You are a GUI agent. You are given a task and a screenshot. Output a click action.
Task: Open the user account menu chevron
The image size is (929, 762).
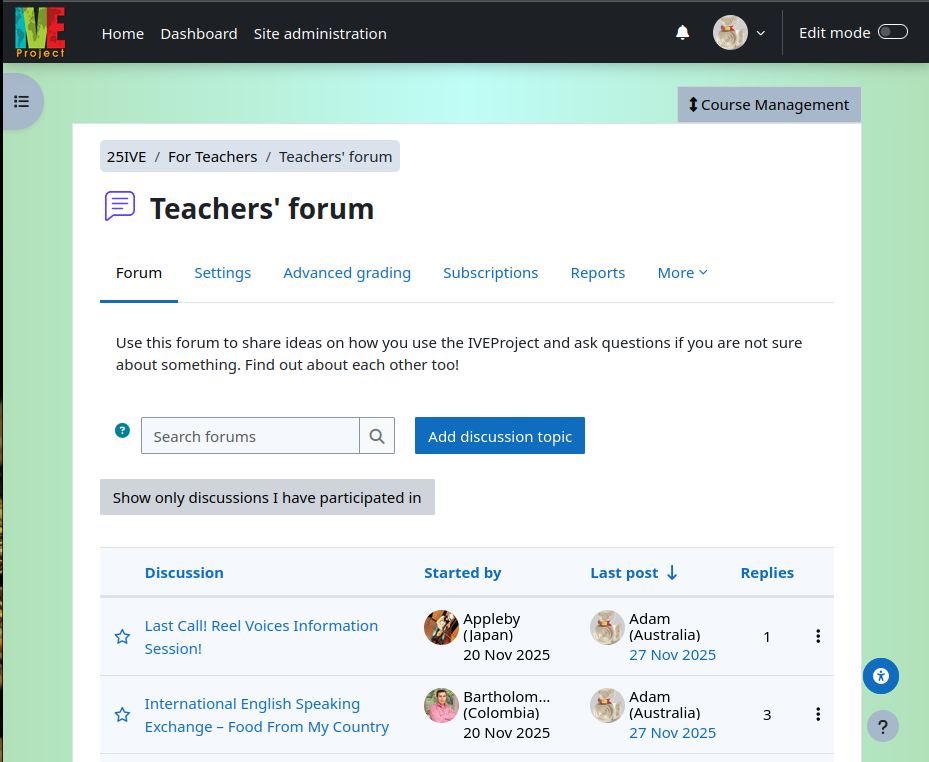pos(762,32)
